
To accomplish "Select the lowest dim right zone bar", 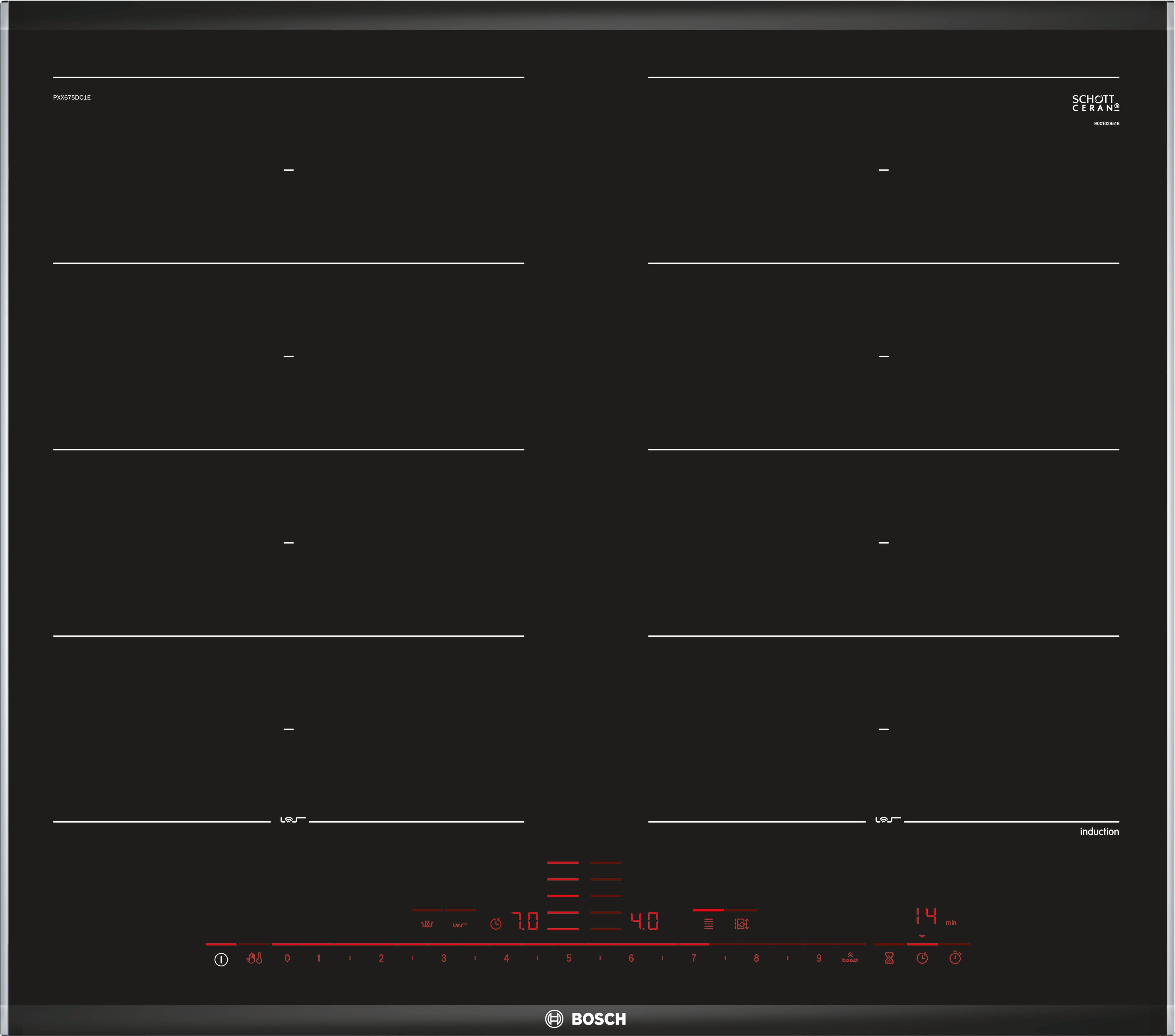I will (x=606, y=929).
